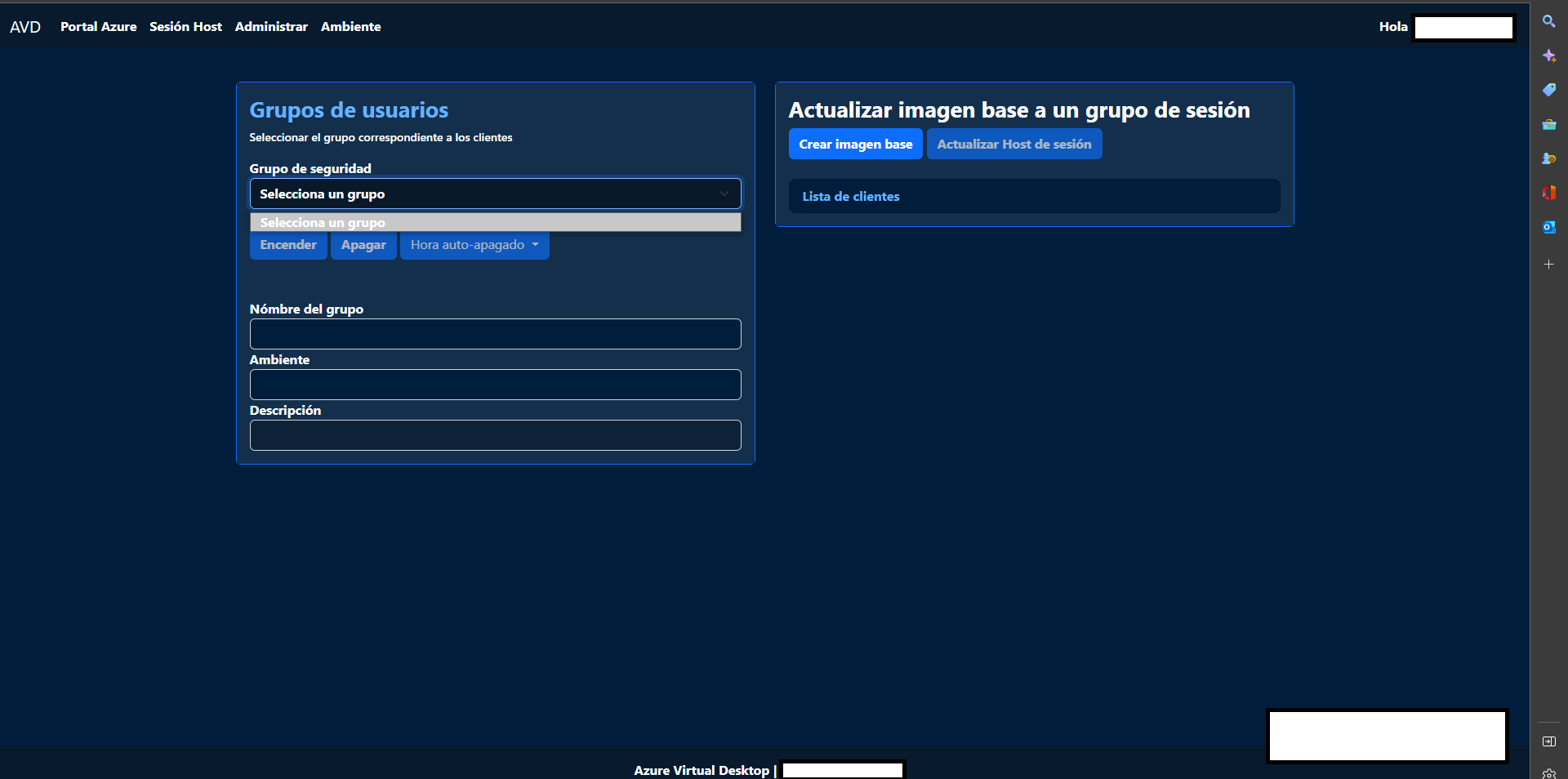Viewport: 1568px width, 779px height.
Task: Navigate to the Ambiente menu item
Action: [x=350, y=27]
